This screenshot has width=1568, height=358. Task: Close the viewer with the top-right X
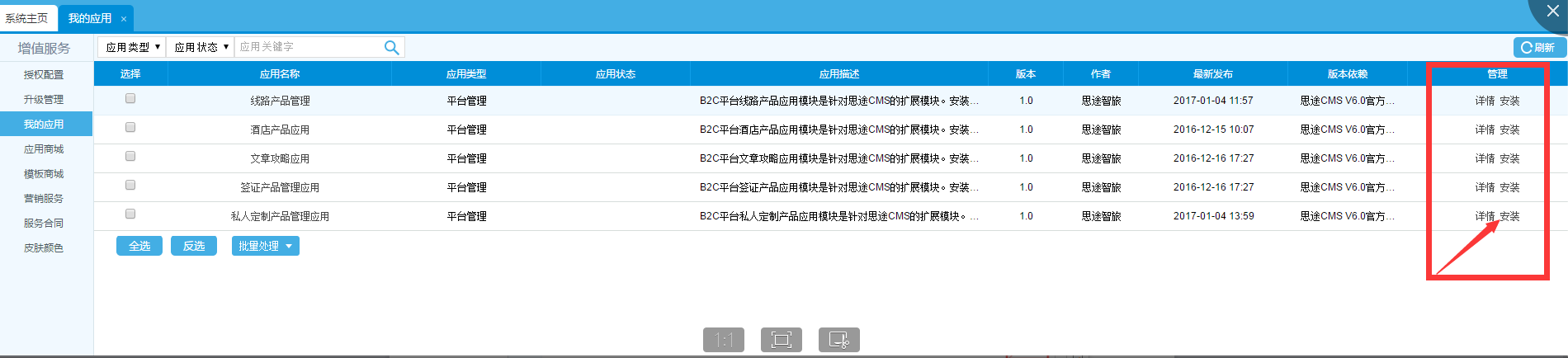[1552, 12]
